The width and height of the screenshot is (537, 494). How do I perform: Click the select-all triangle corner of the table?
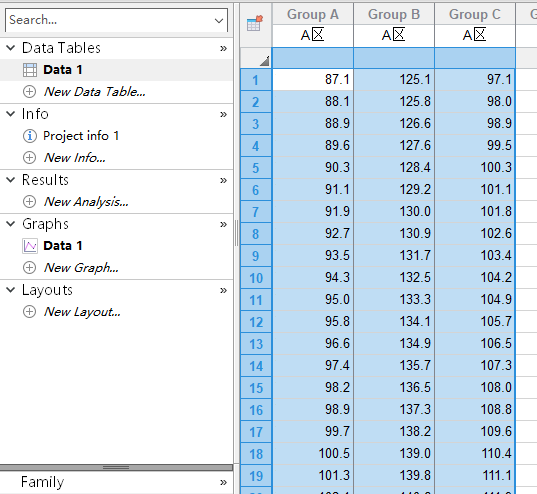point(264,61)
